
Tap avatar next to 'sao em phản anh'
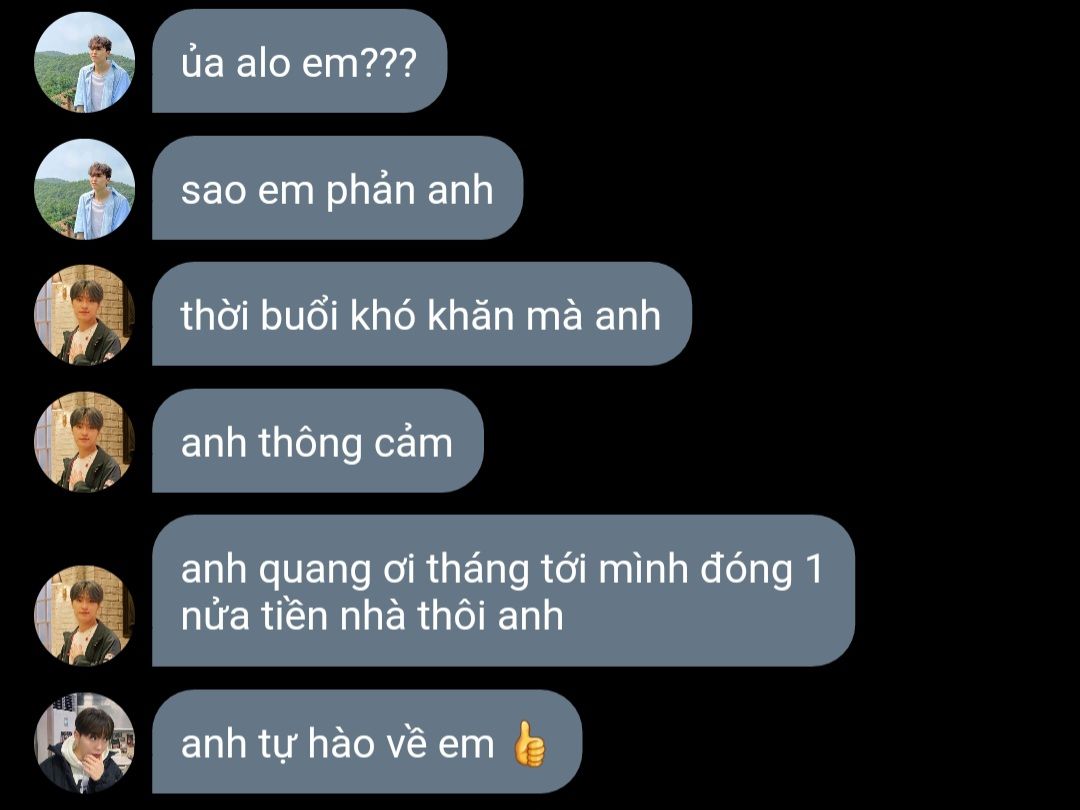coord(84,189)
